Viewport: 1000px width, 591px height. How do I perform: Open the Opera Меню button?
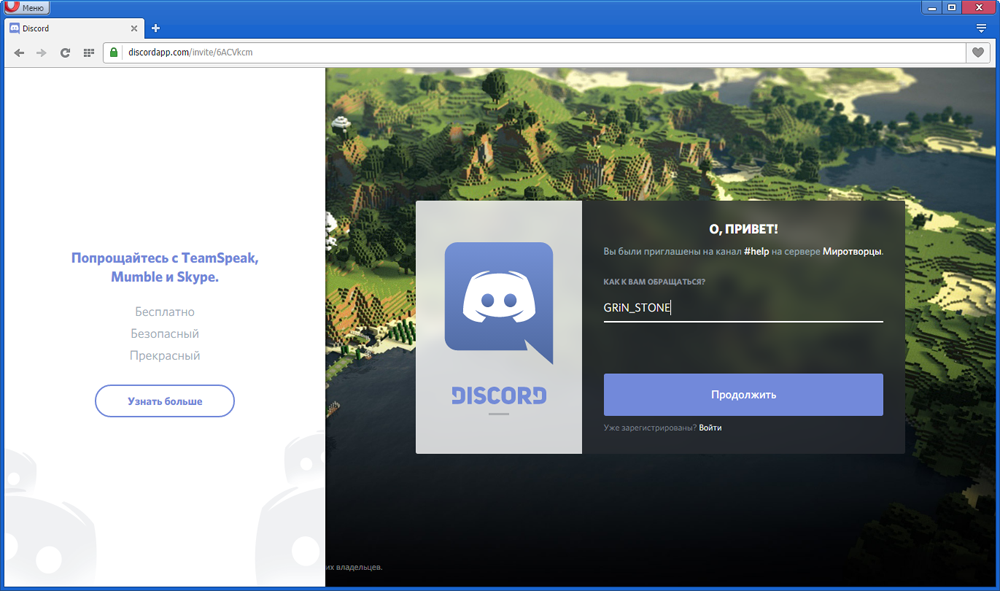tap(27, 8)
